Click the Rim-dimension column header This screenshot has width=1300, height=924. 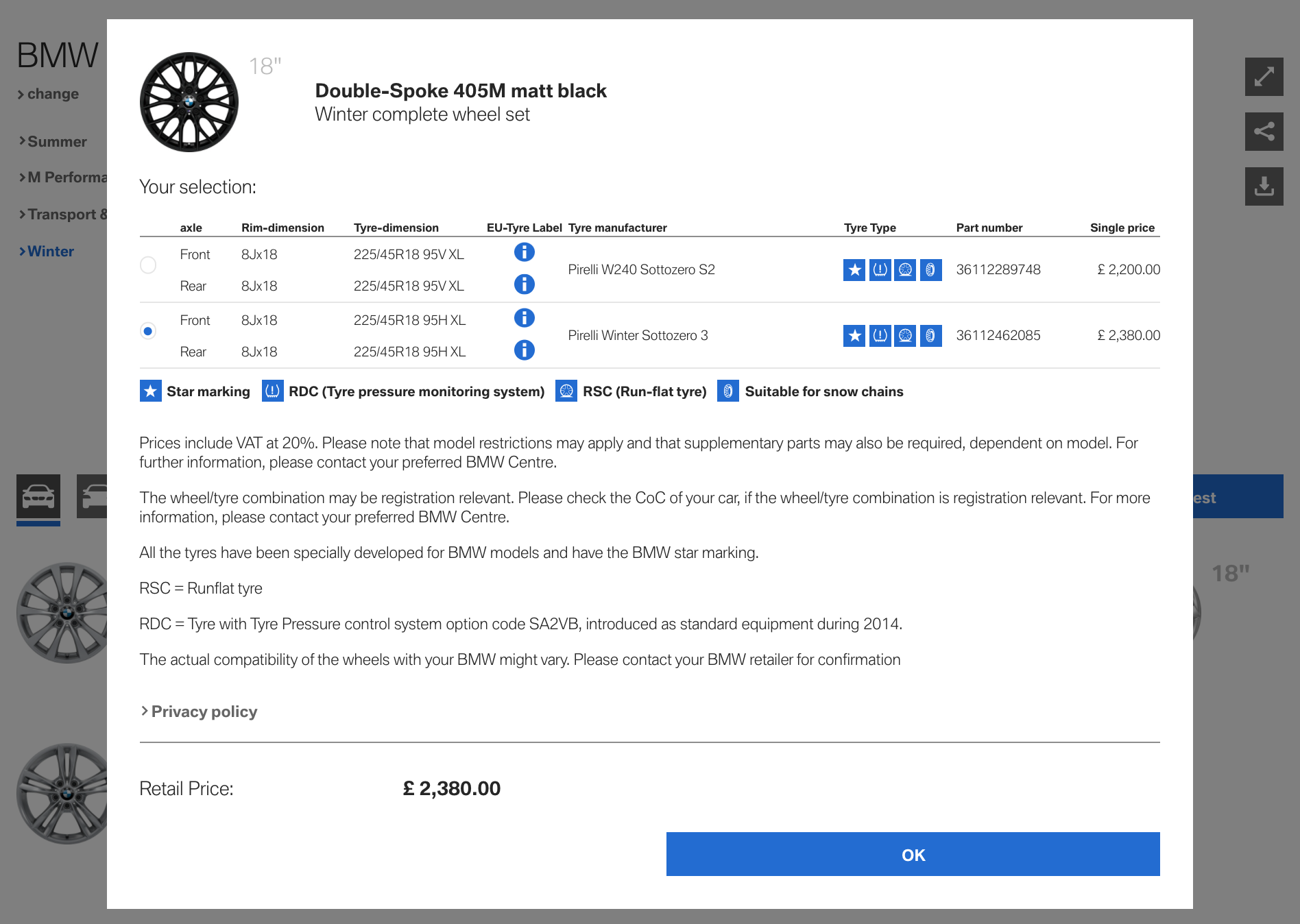tap(282, 228)
